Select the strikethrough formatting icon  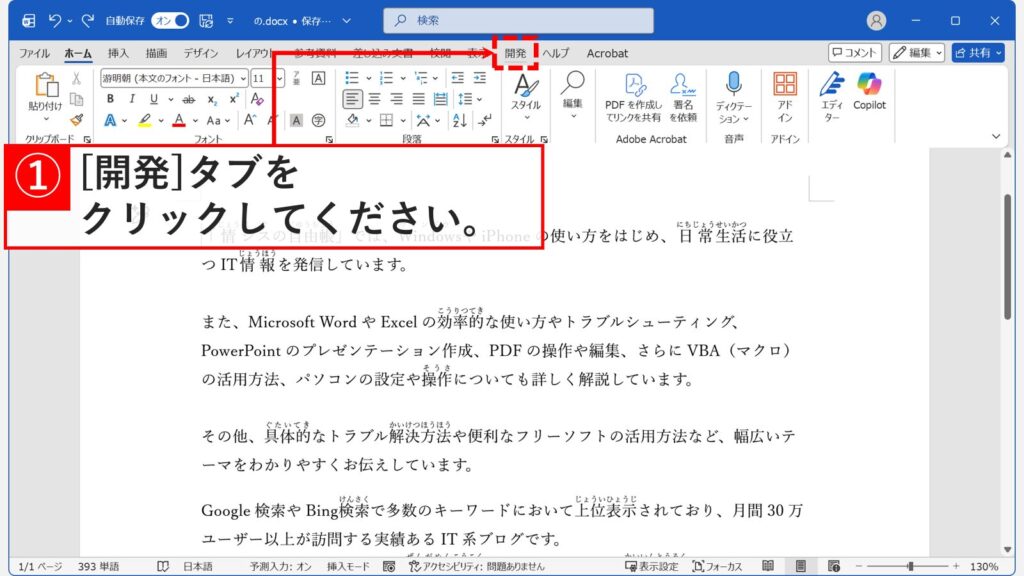tap(189, 99)
